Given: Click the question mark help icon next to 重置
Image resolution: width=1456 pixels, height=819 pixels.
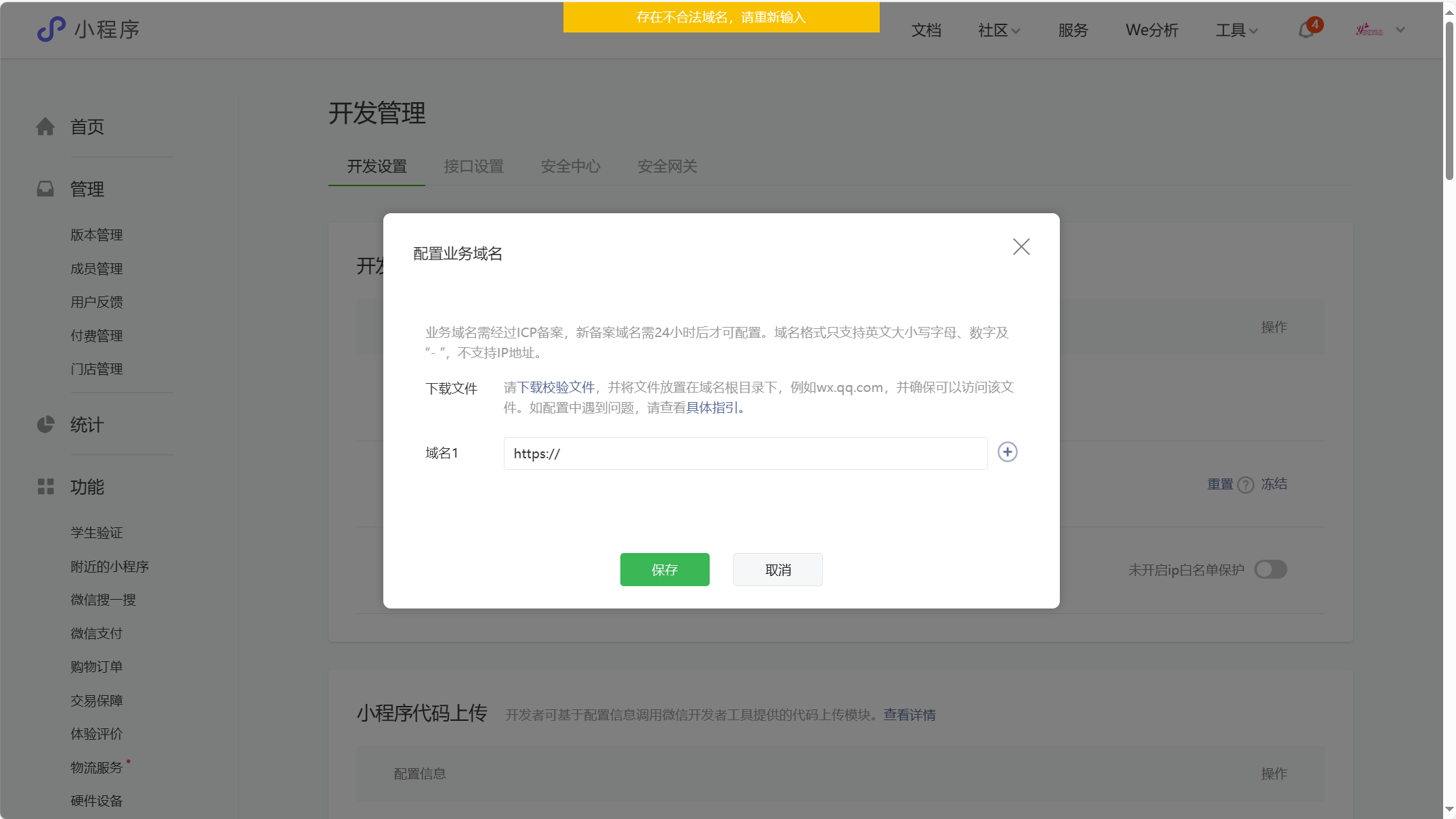Looking at the screenshot, I should (x=1245, y=485).
